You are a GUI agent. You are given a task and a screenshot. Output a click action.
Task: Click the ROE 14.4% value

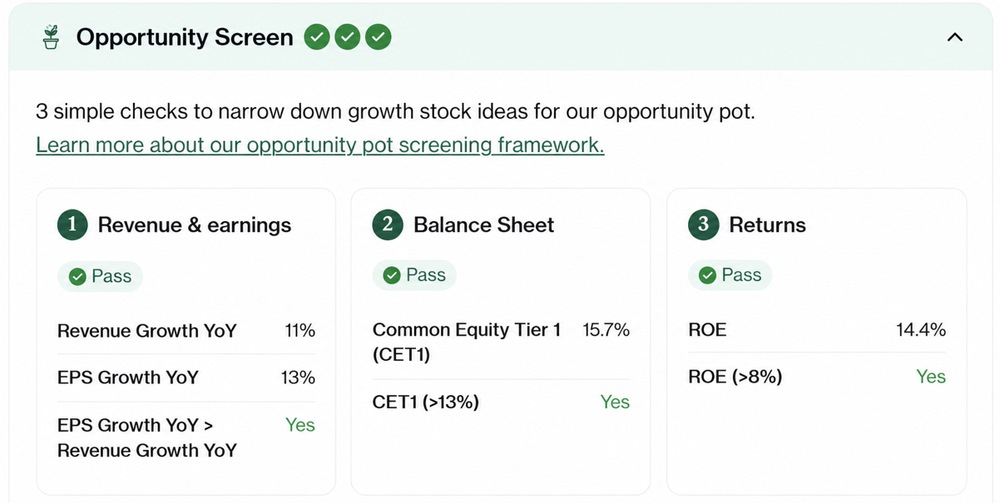pyautogui.click(x=921, y=330)
